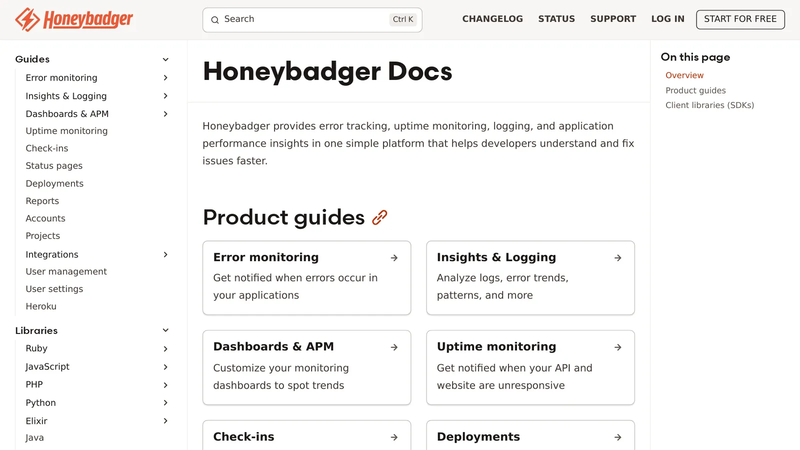Click 'Analyze logs, error trends' description
Image resolution: width=800 pixels, height=450 pixels.
click(503, 287)
